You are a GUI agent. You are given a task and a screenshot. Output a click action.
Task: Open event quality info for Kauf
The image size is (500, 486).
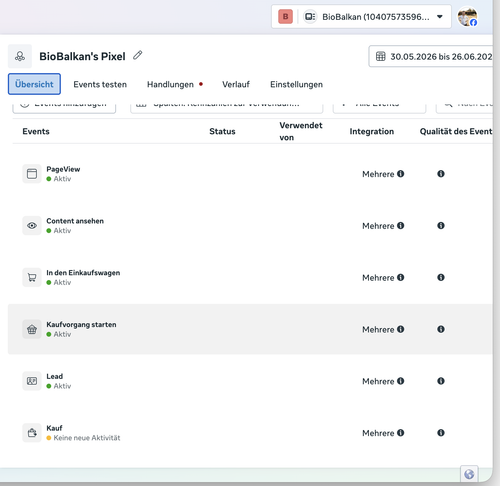(441, 433)
